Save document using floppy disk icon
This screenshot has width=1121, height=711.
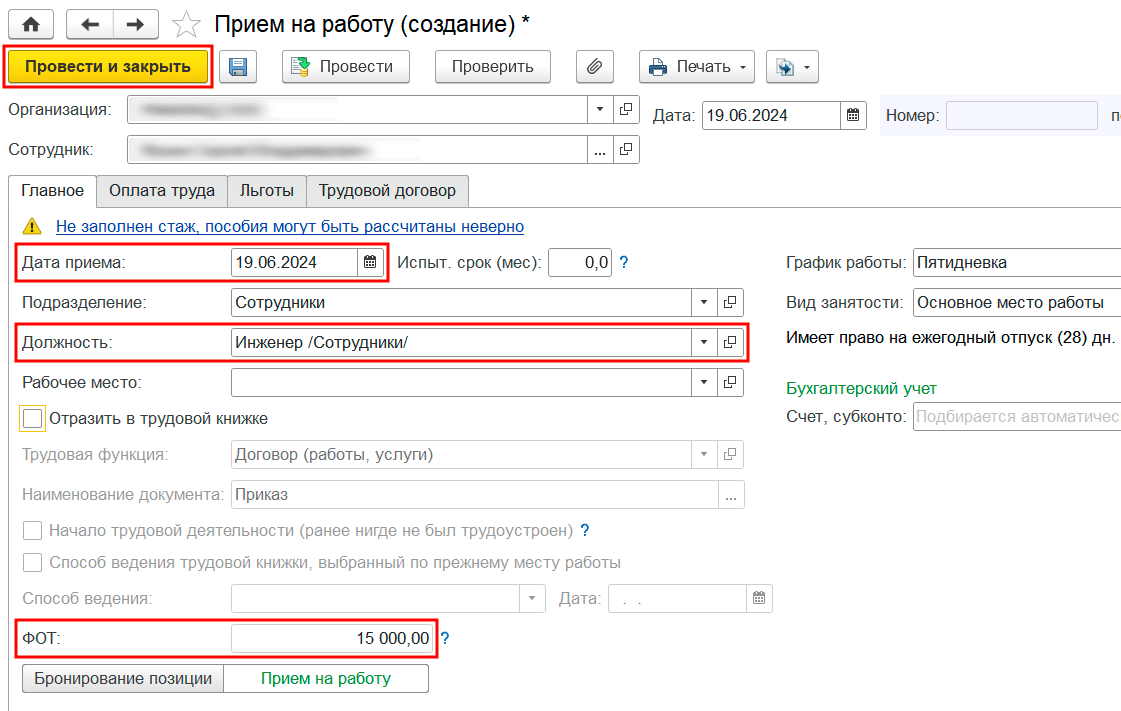click(x=238, y=67)
